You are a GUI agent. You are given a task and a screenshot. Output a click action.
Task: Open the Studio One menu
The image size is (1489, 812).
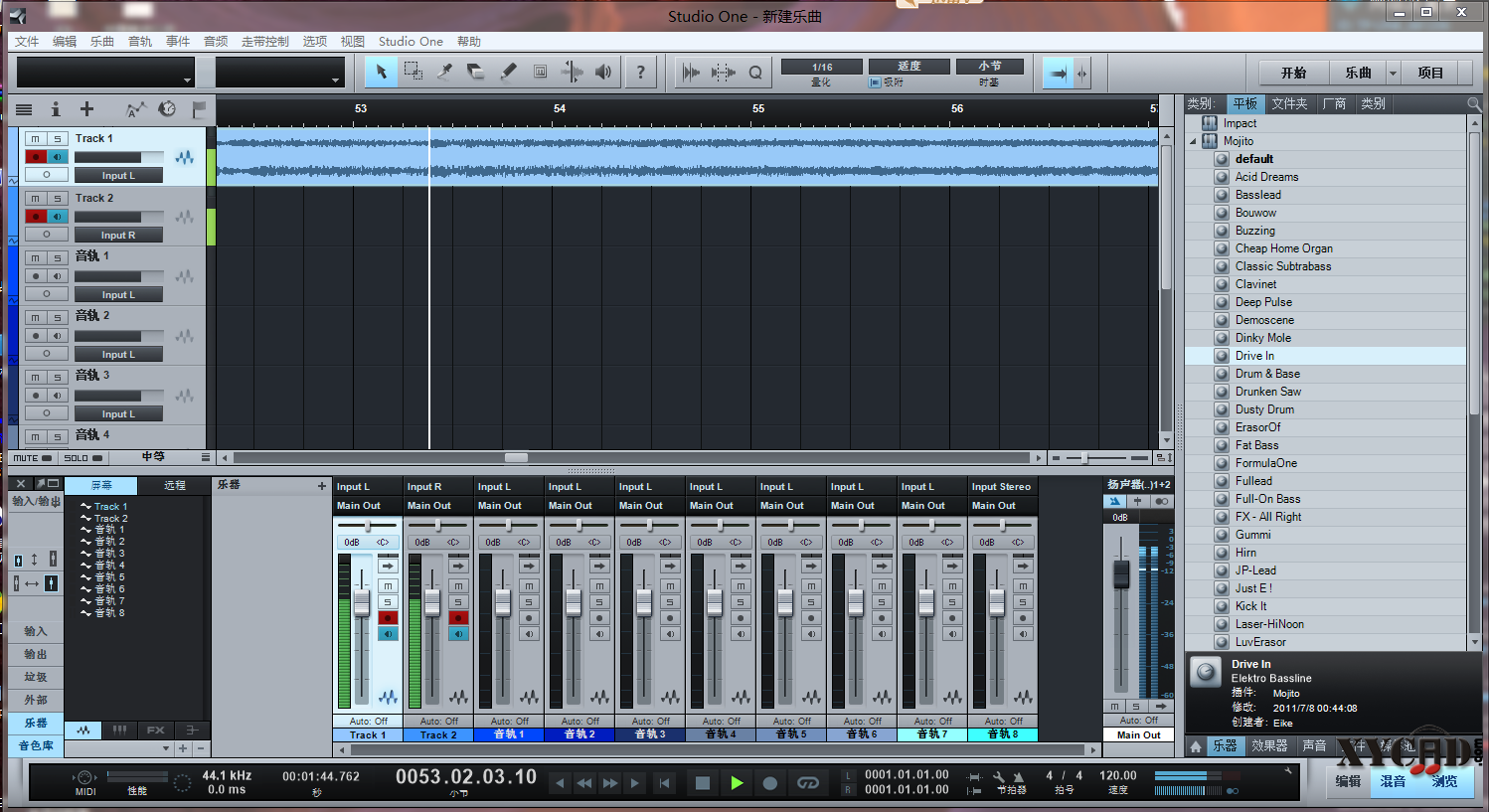coord(411,42)
